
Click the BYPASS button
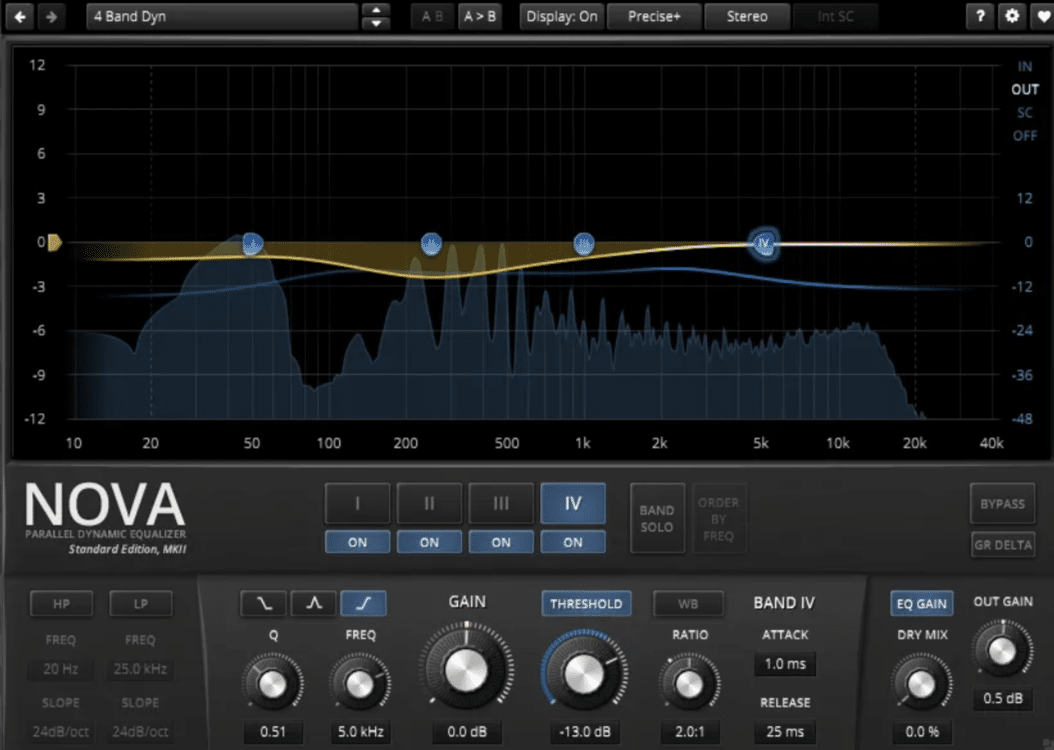click(x=1002, y=503)
